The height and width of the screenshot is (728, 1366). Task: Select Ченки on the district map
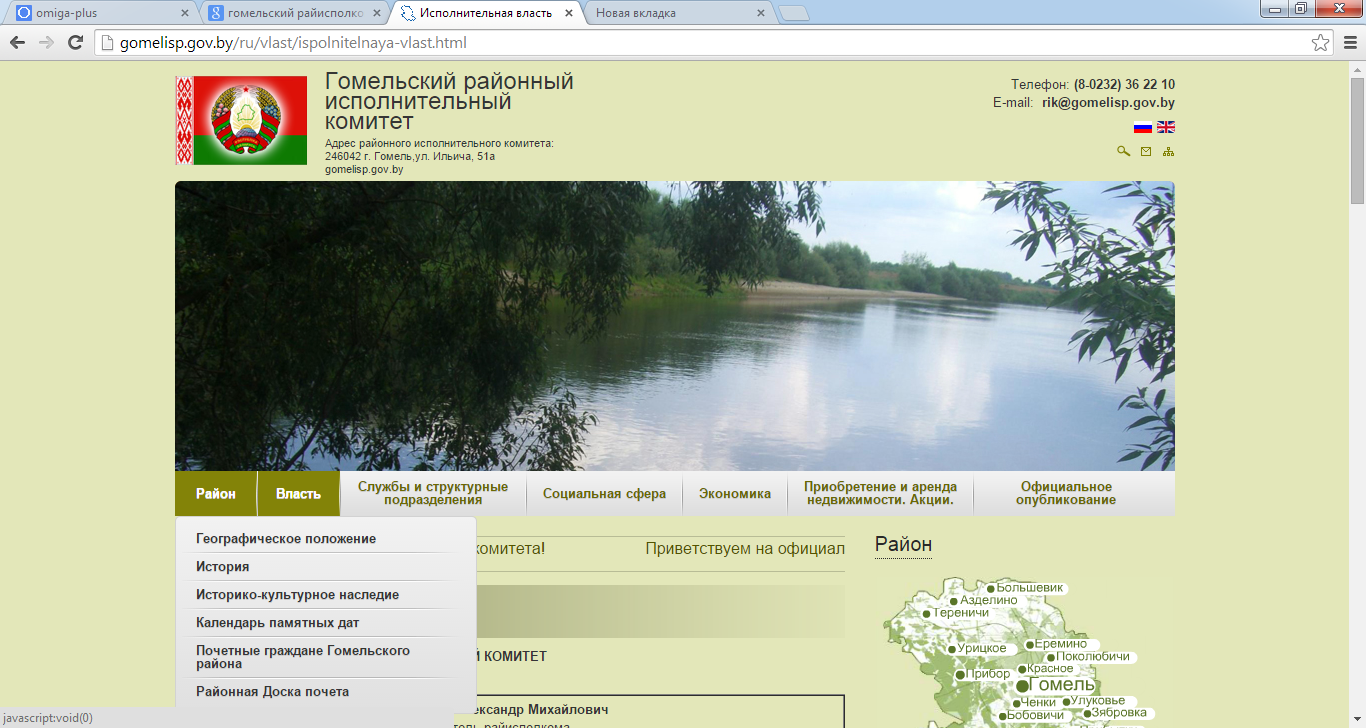(x=1034, y=703)
